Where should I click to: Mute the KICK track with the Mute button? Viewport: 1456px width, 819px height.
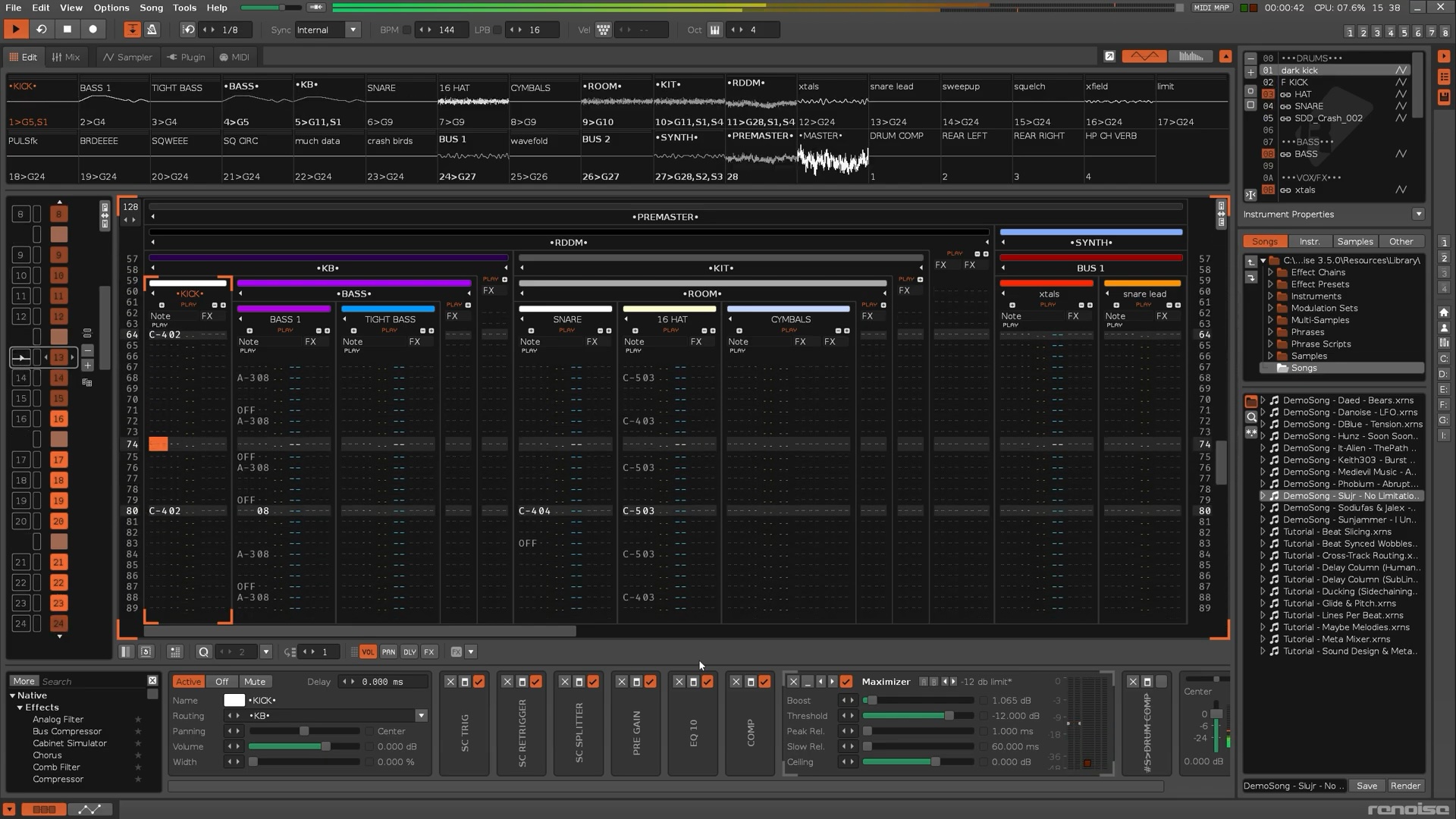click(255, 682)
